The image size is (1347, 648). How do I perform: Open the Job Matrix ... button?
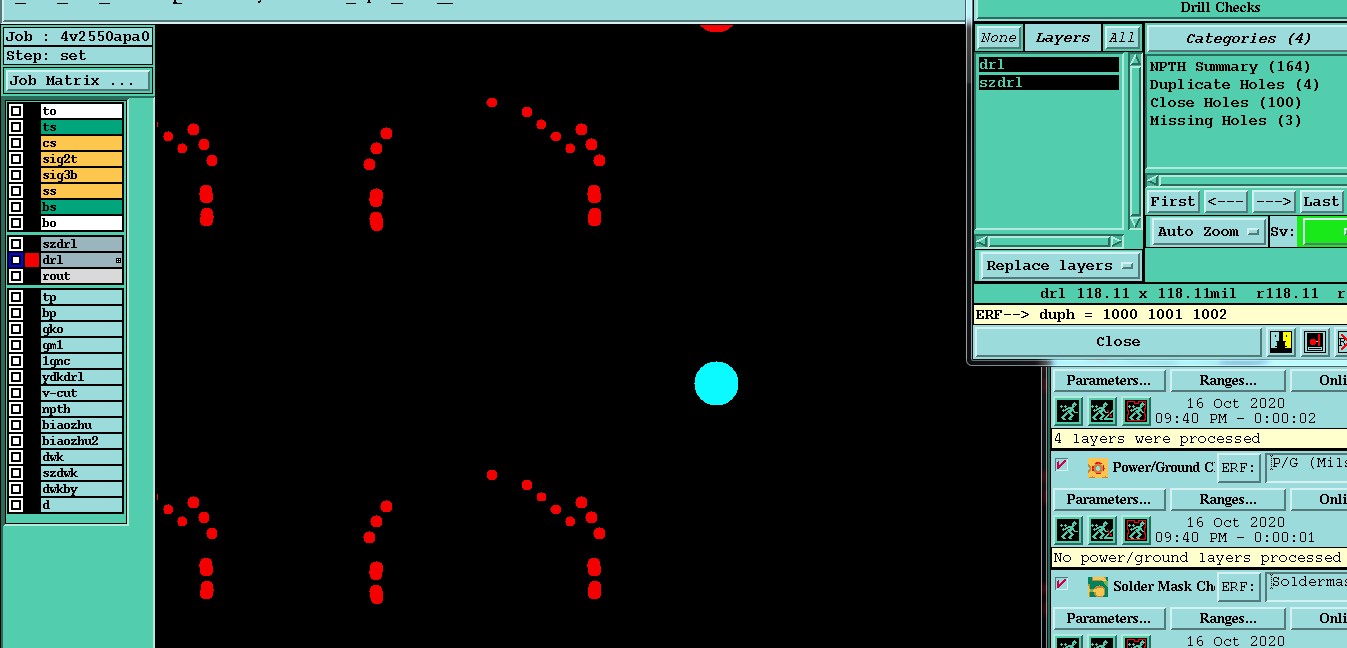tap(78, 81)
